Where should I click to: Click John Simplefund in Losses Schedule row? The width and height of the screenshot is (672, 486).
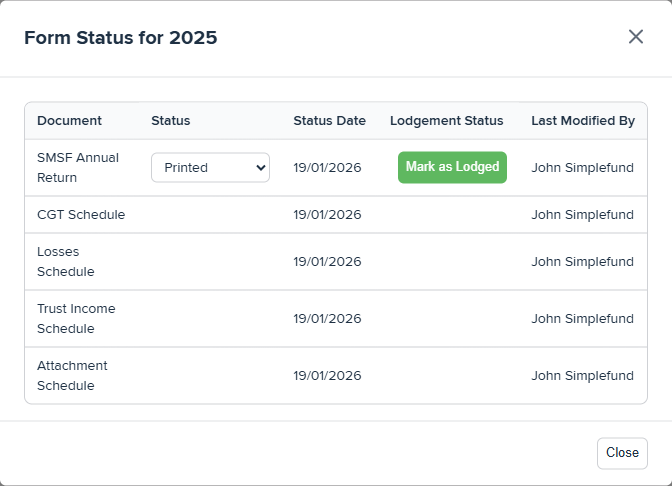click(x=582, y=261)
